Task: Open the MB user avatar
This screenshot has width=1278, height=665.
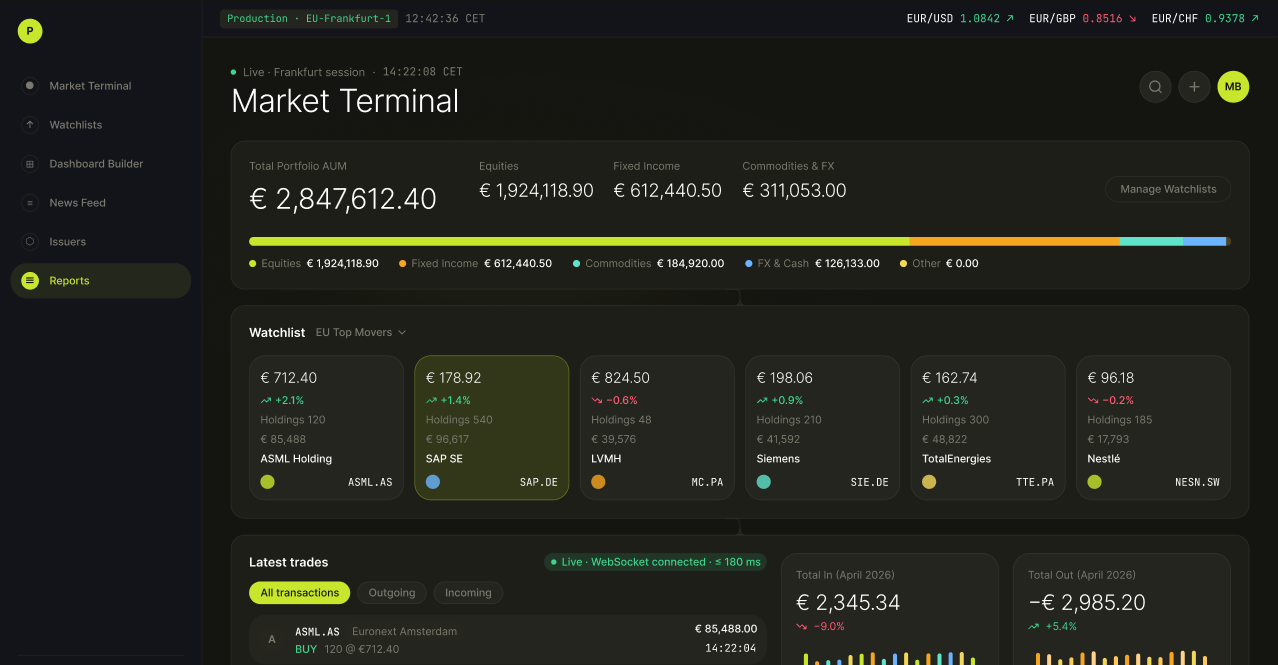Action: (x=1233, y=87)
